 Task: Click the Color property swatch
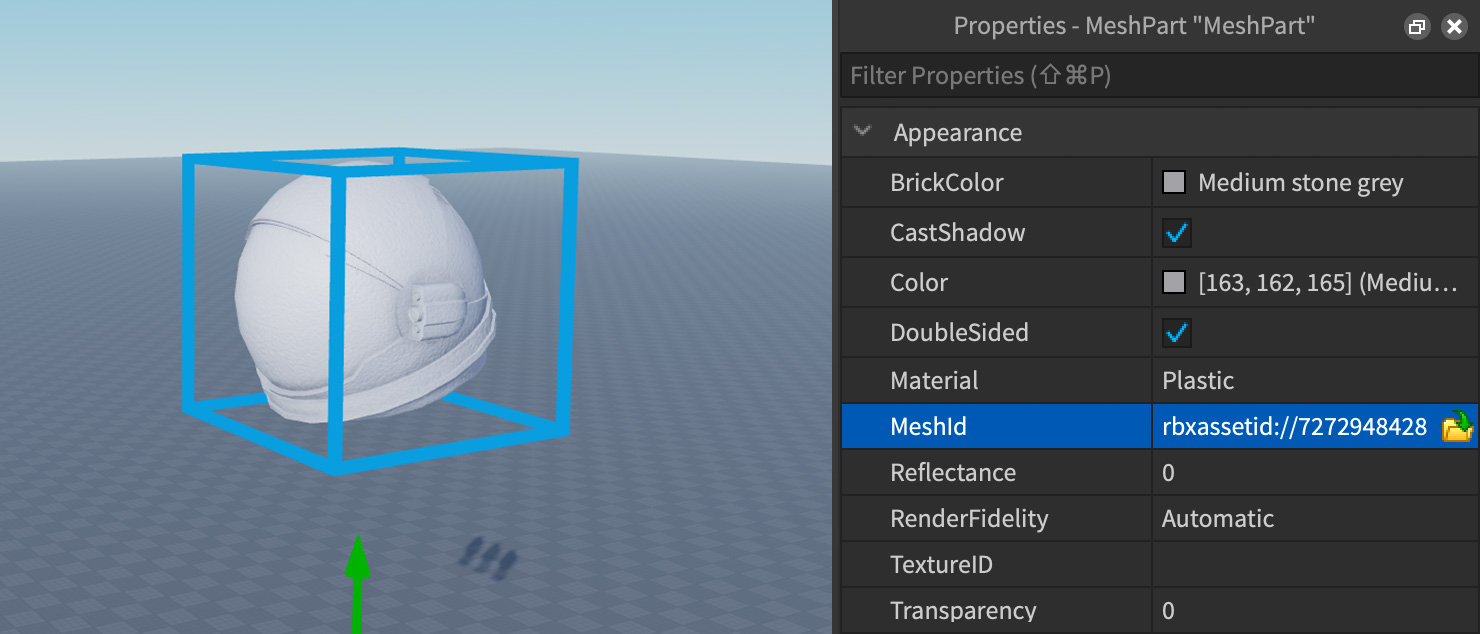click(1174, 283)
